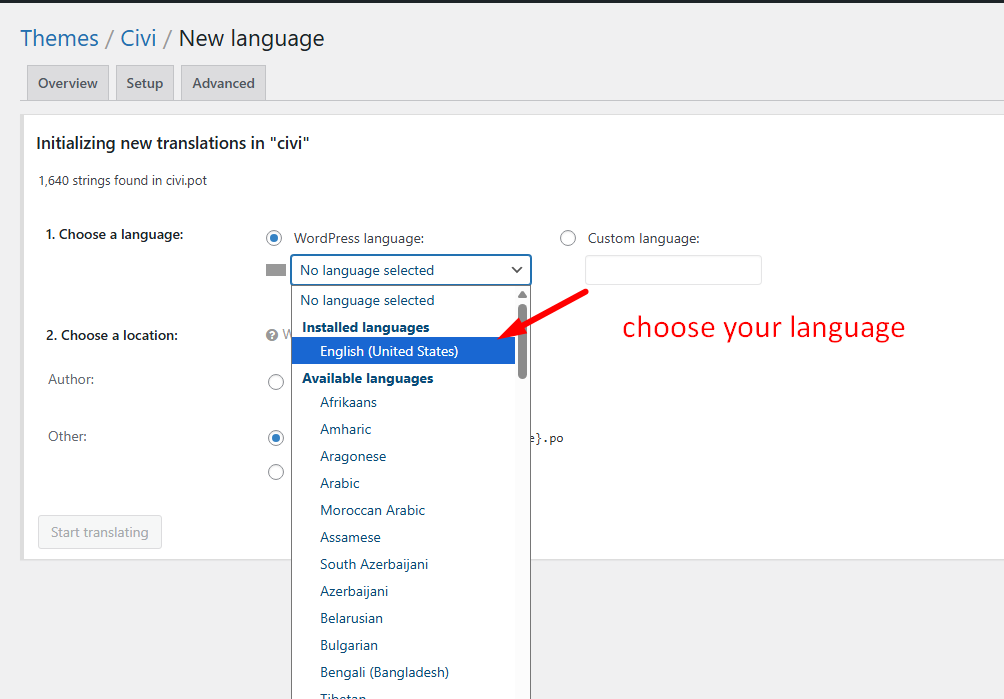Screen dimensions: 1004x699
Task: Select the Custom language radio button
Action: pyautogui.click(x=568, y=238)
